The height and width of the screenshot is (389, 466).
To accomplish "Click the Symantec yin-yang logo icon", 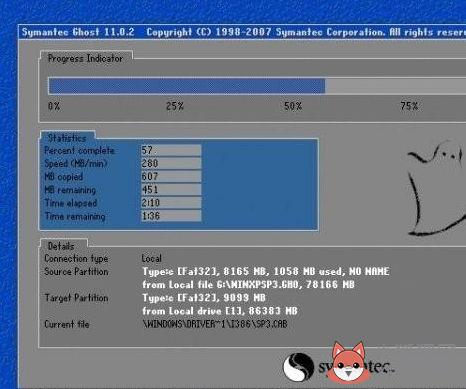I will coord(298,367).
